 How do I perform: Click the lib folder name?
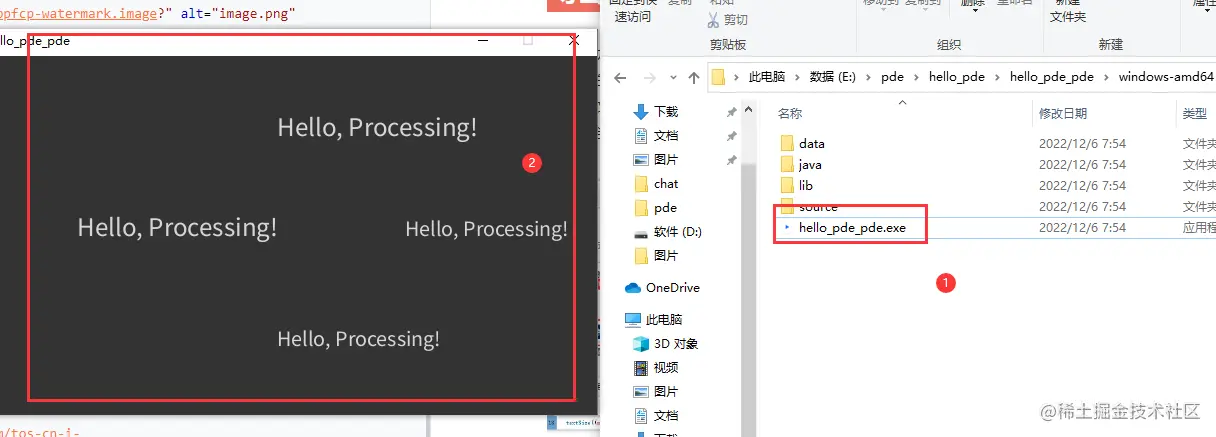point(806,185)
